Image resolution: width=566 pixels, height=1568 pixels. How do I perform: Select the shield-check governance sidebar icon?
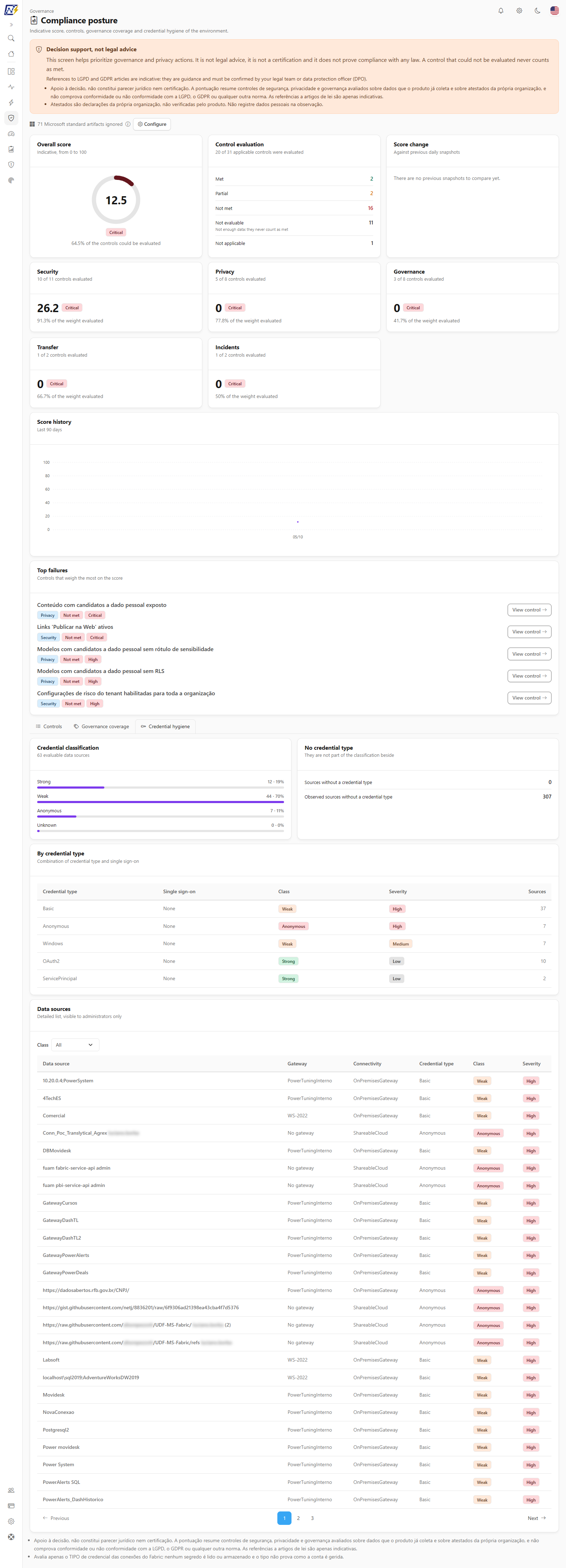pos(11,118)
